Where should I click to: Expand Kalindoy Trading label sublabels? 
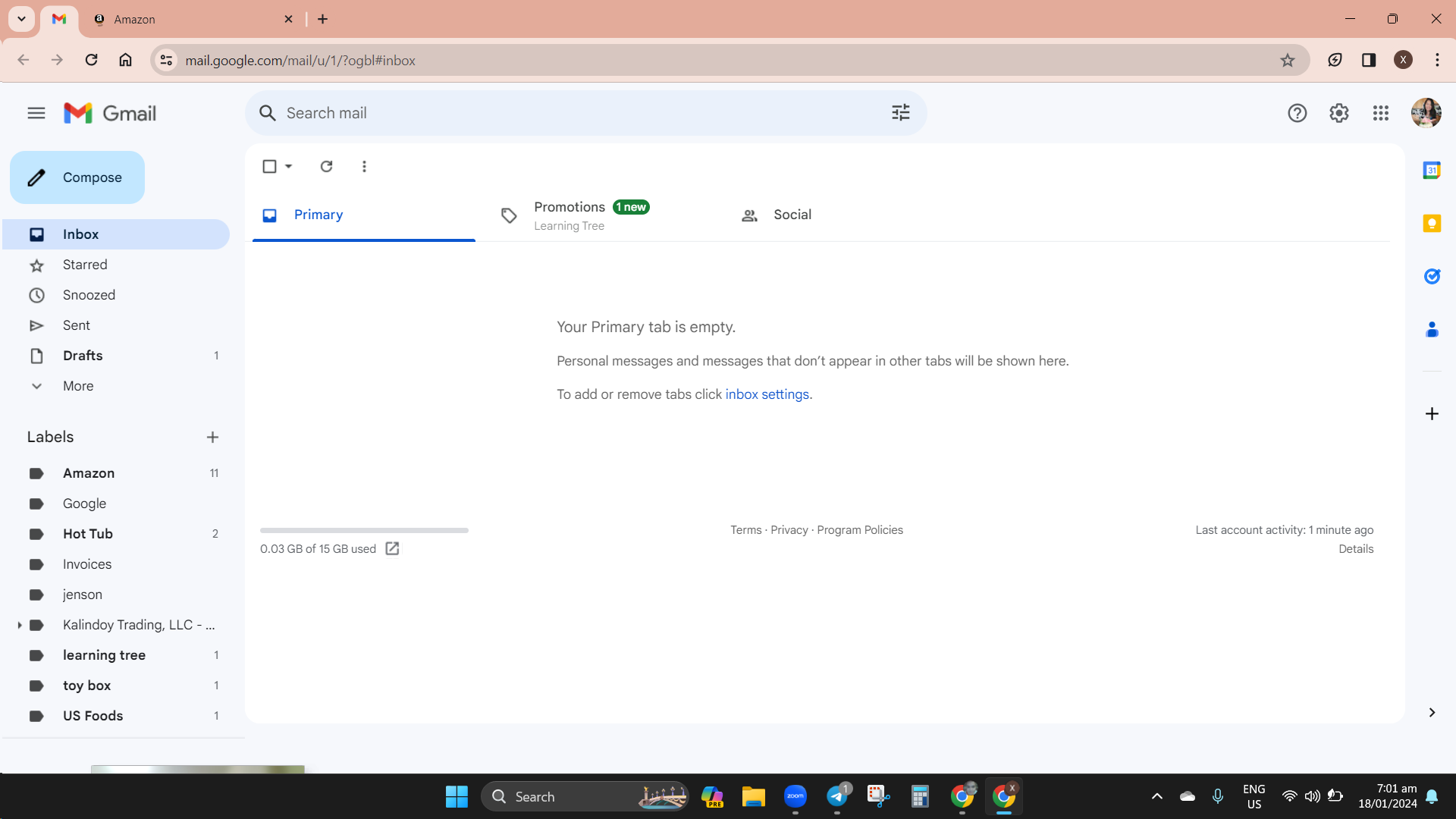coord(19,625)
